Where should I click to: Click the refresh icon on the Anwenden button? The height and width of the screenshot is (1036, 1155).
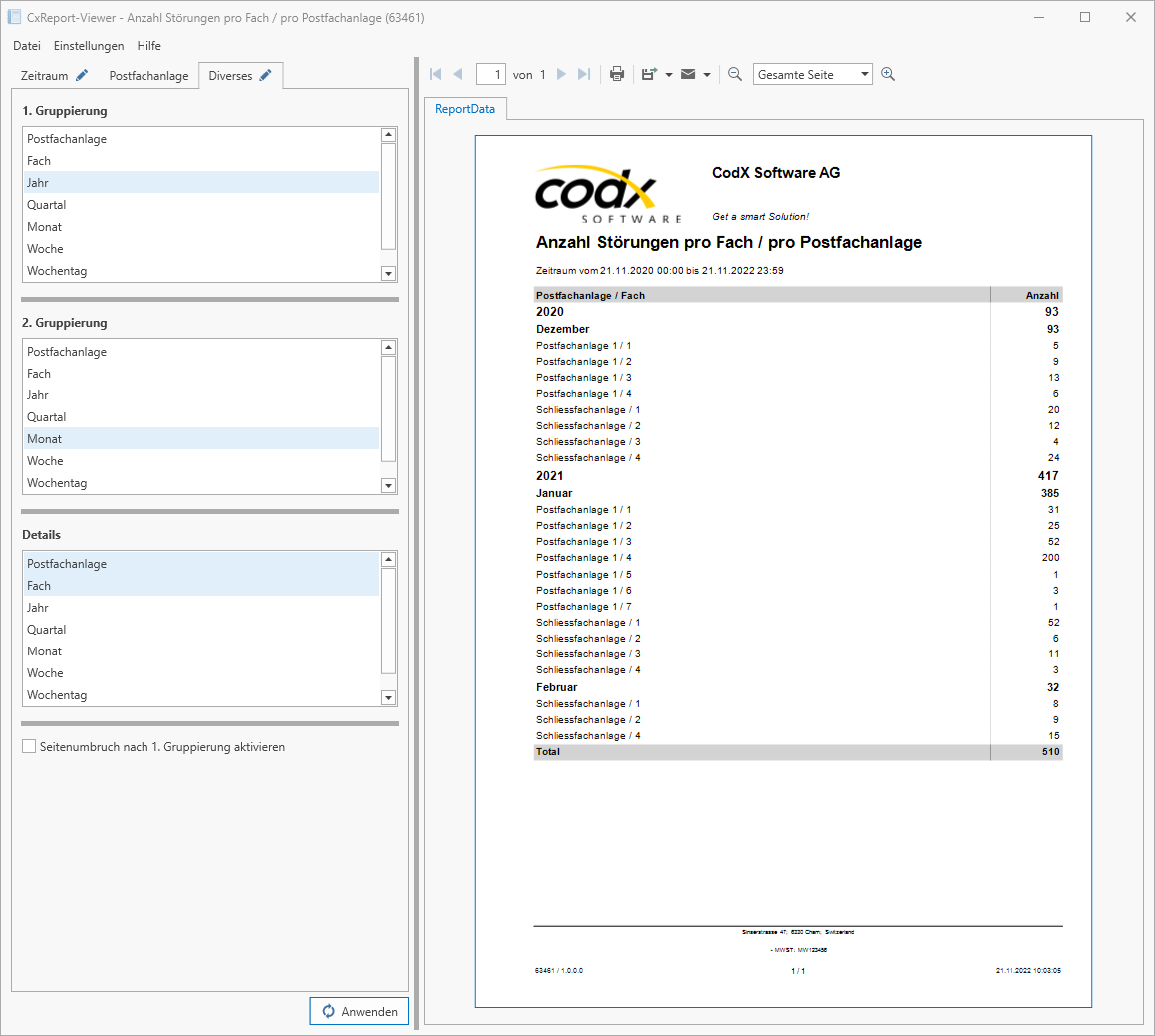click(330, 1010)
